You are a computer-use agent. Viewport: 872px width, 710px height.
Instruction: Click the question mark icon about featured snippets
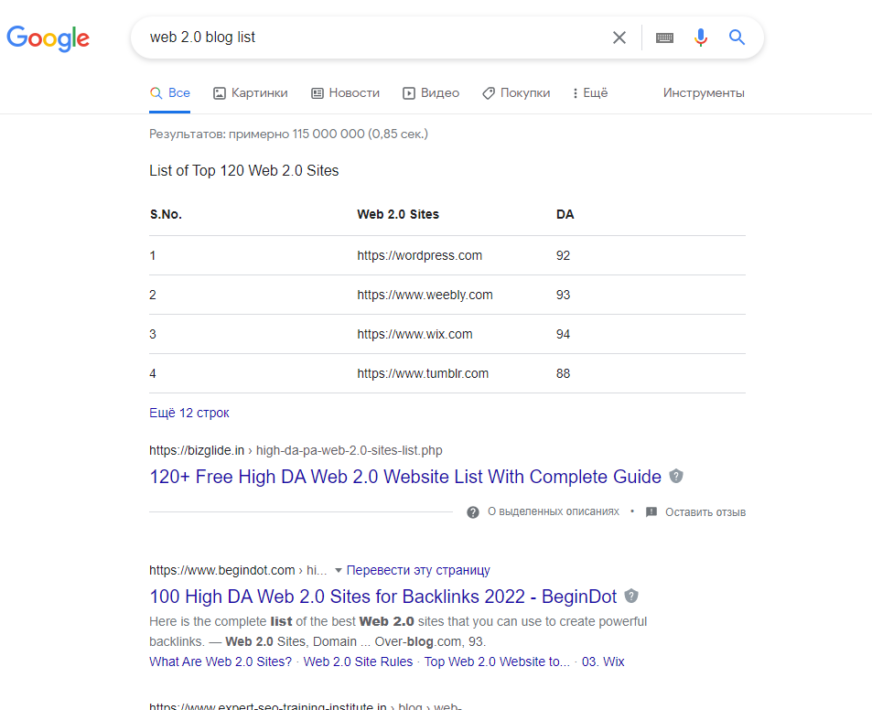tap(473, 512)
